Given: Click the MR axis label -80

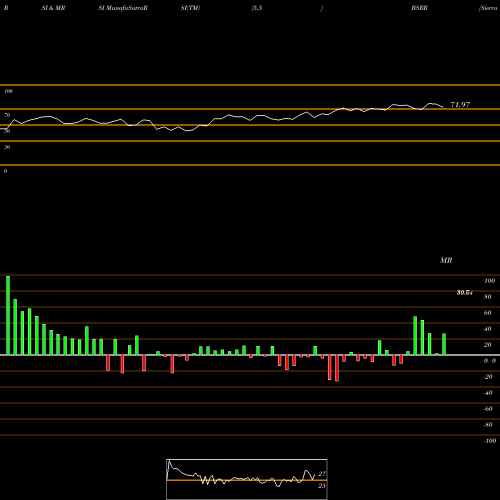Looking at the screenshot, I should point(488,425).
